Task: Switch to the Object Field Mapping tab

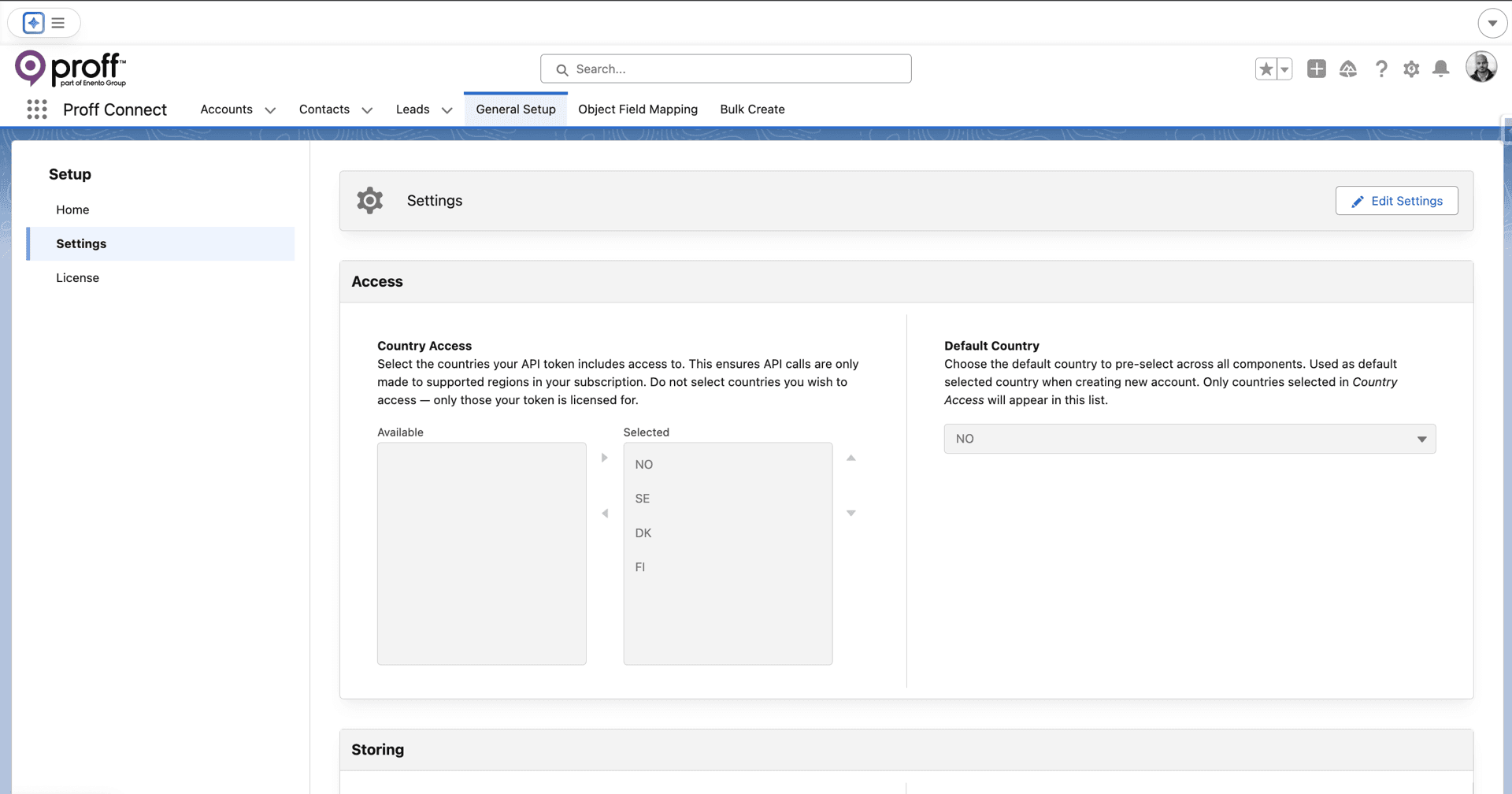Action: tap(638, 109)
